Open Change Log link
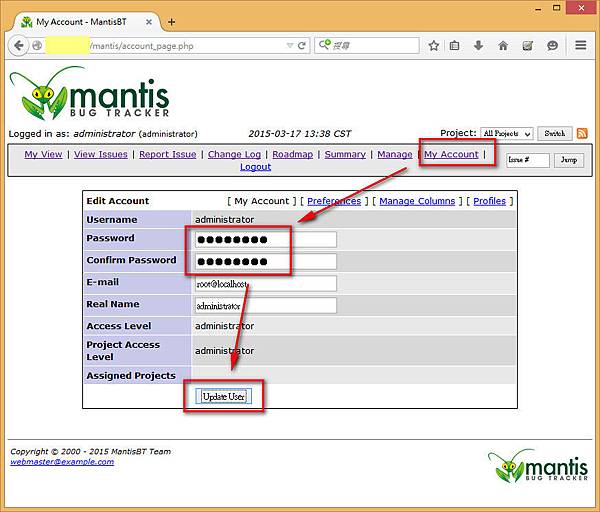Viewport: 600px width, 512px height. [x=234, y=154]
